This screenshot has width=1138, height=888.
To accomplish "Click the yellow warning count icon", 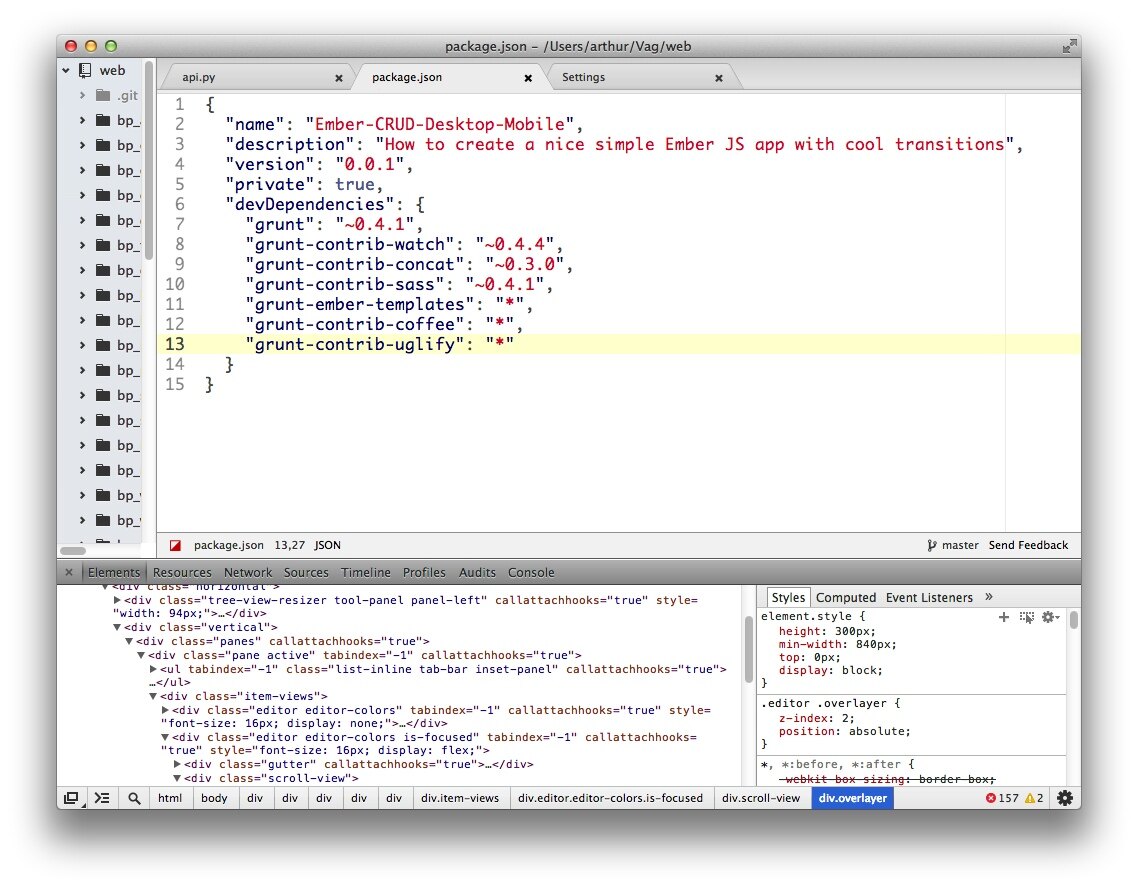I will tap(1029, 798).
